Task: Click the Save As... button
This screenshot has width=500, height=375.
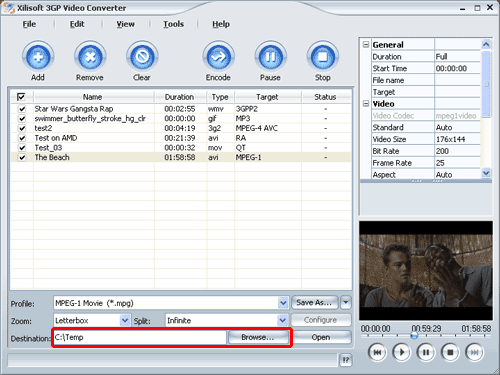Action: pyautogui.click(x=315, y=303)
